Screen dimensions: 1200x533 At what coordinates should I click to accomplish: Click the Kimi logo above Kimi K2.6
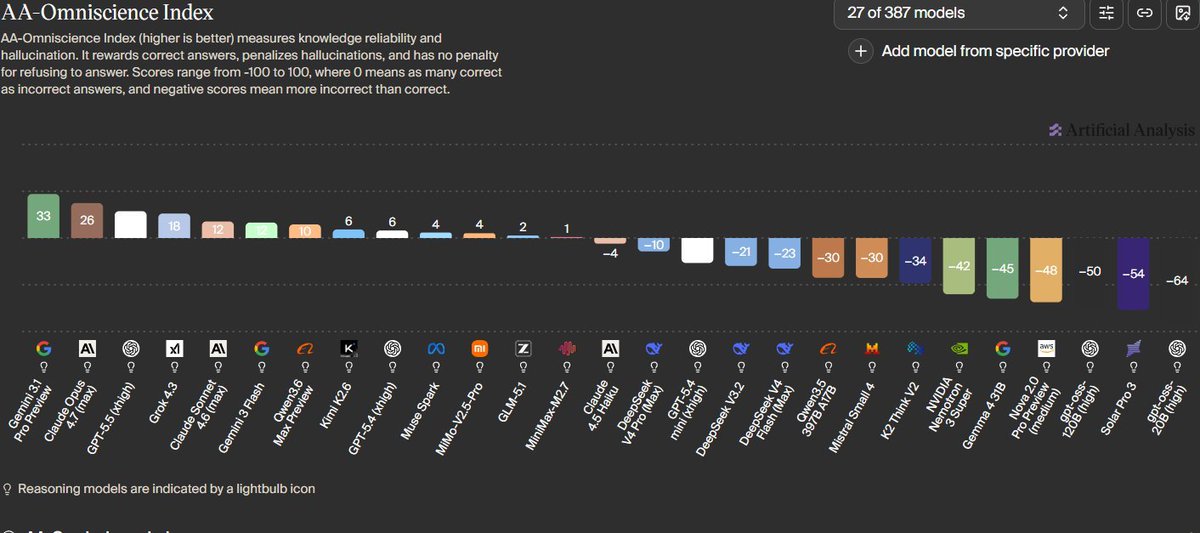(349, 349)
